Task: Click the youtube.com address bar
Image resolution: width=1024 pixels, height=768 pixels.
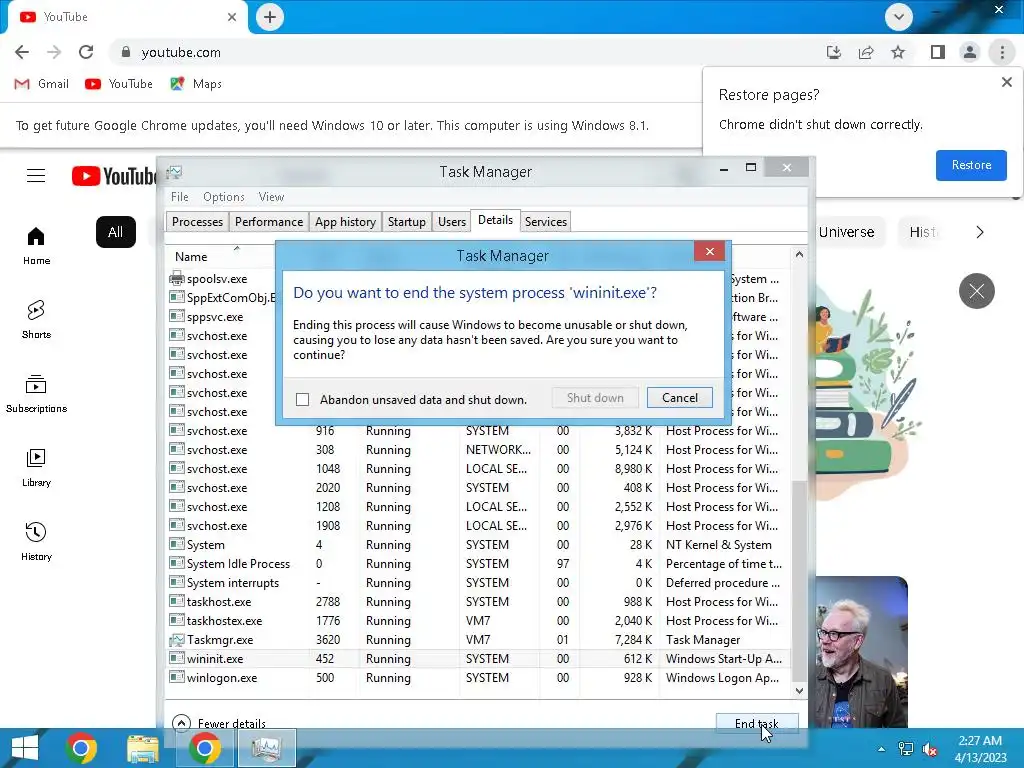Action: click(x=464, y=52)
